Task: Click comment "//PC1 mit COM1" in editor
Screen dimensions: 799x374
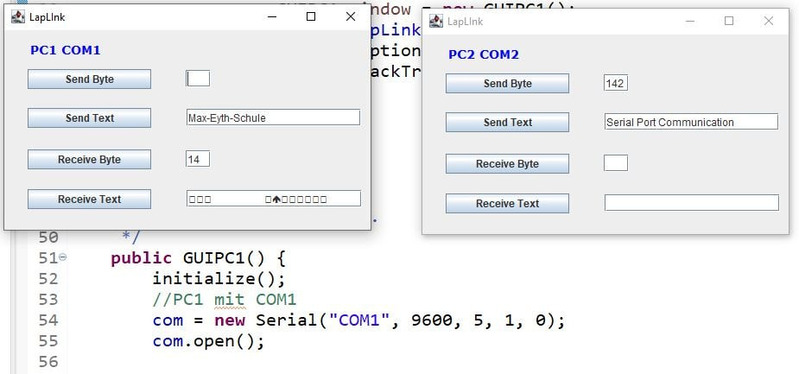Action: click(x=224, y=300)
